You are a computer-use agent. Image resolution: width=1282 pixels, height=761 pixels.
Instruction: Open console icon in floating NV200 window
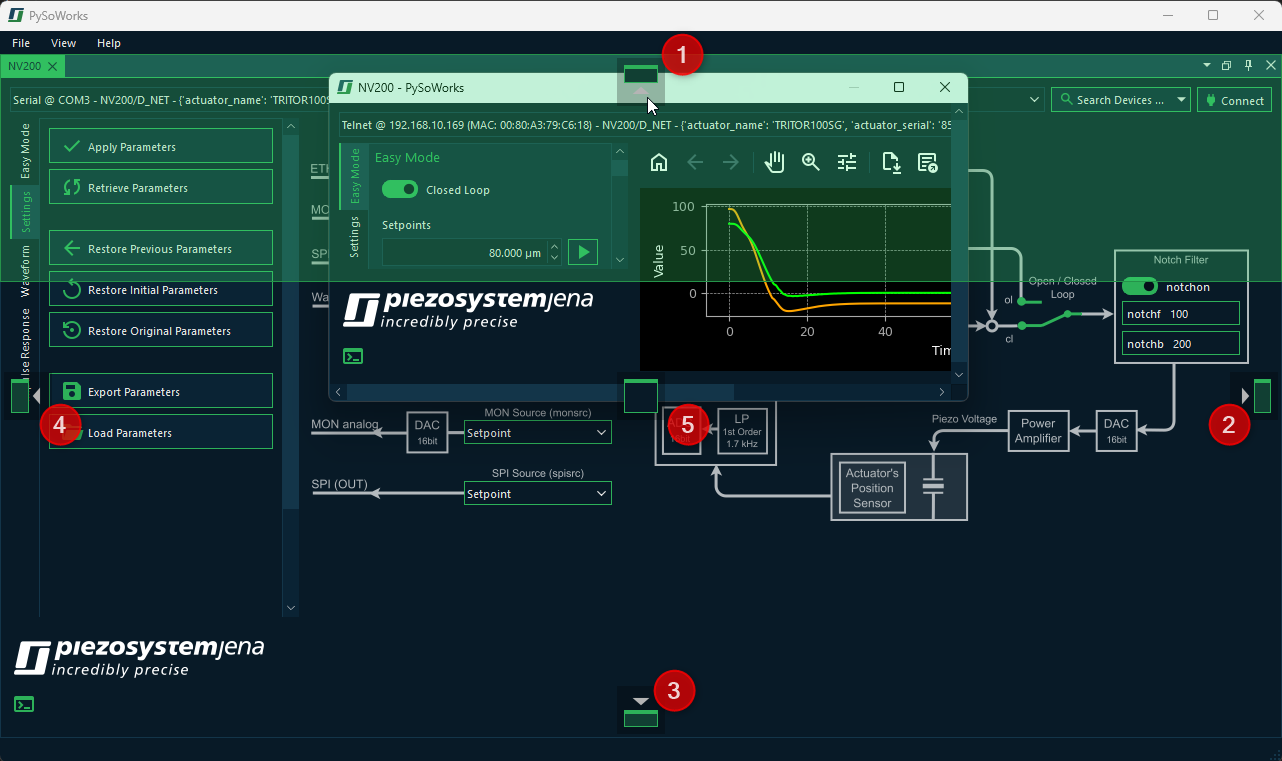click(352, 355)
